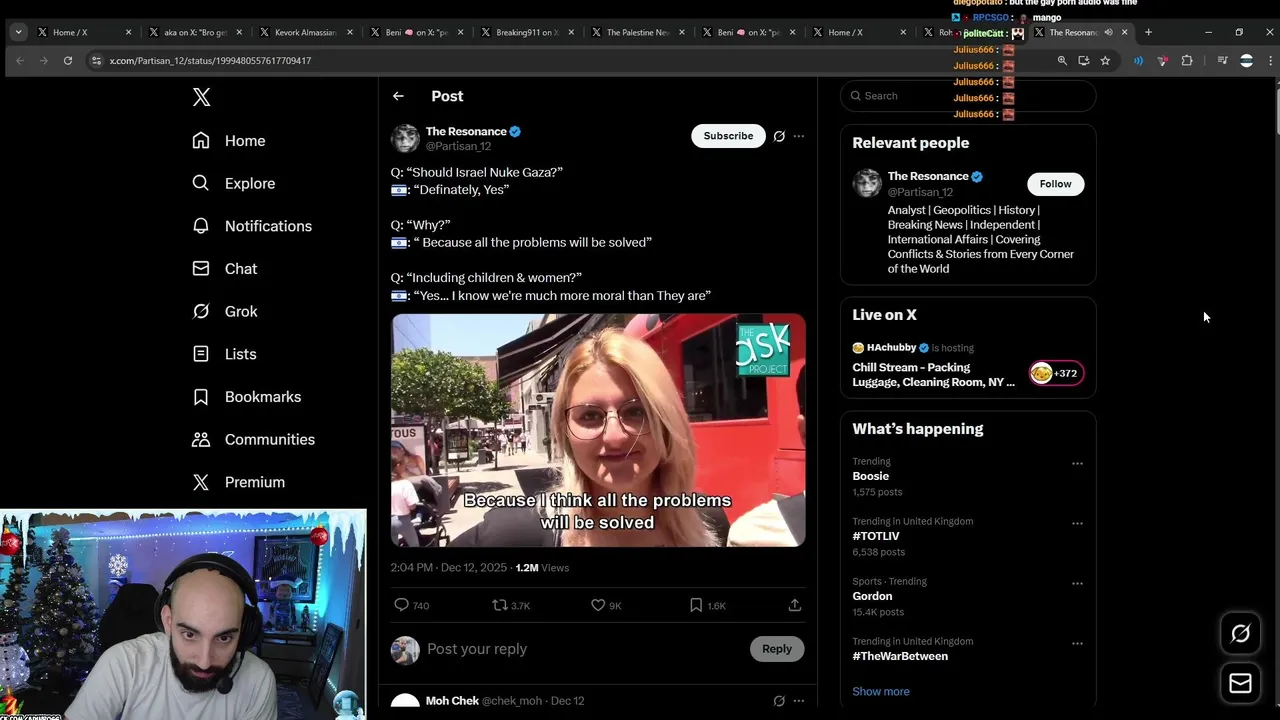
Task: Open the post's three-dot more menu
Action: [x=798, y=136]
